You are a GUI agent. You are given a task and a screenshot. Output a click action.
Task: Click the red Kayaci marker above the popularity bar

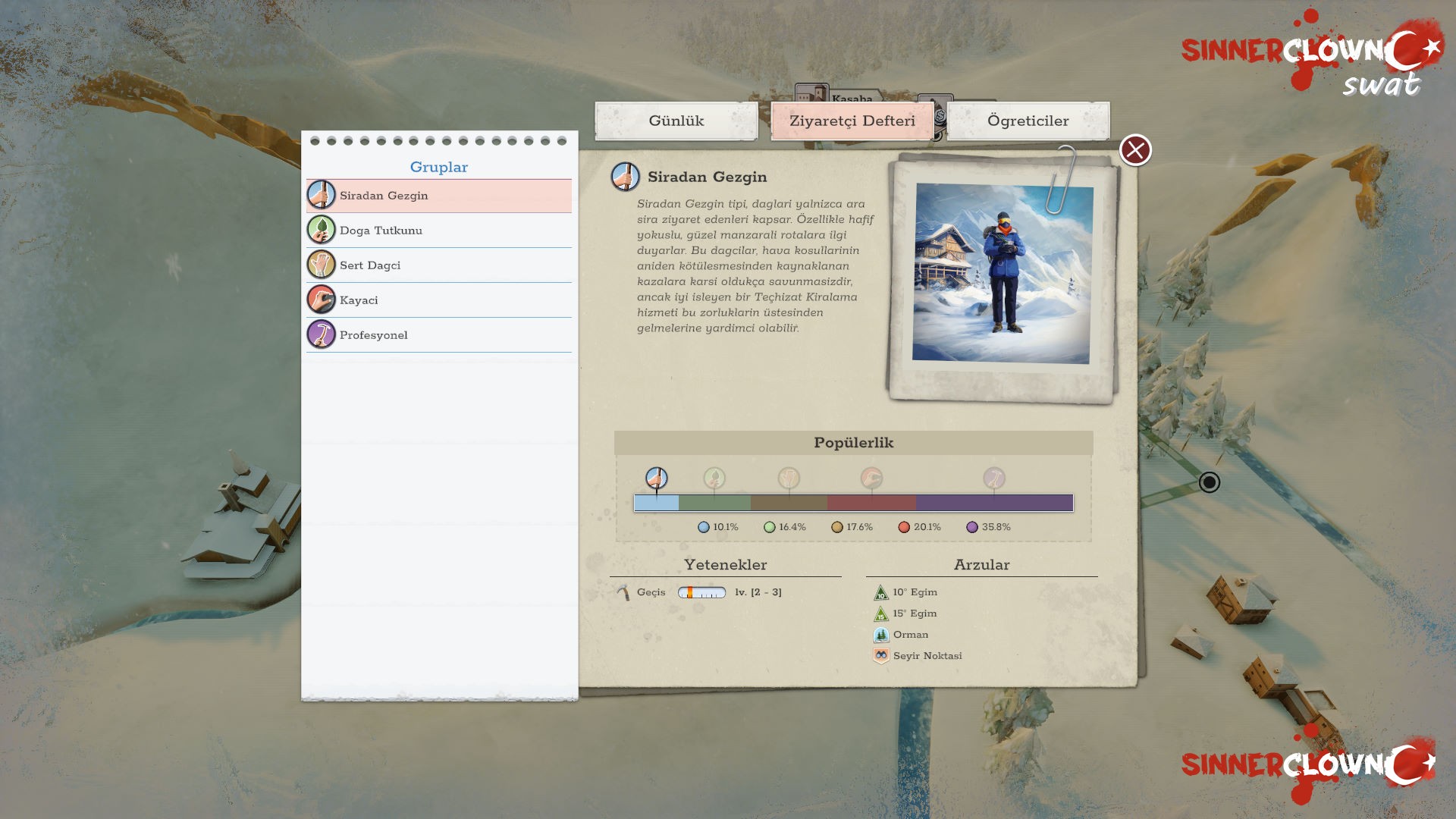click(871, 479)
